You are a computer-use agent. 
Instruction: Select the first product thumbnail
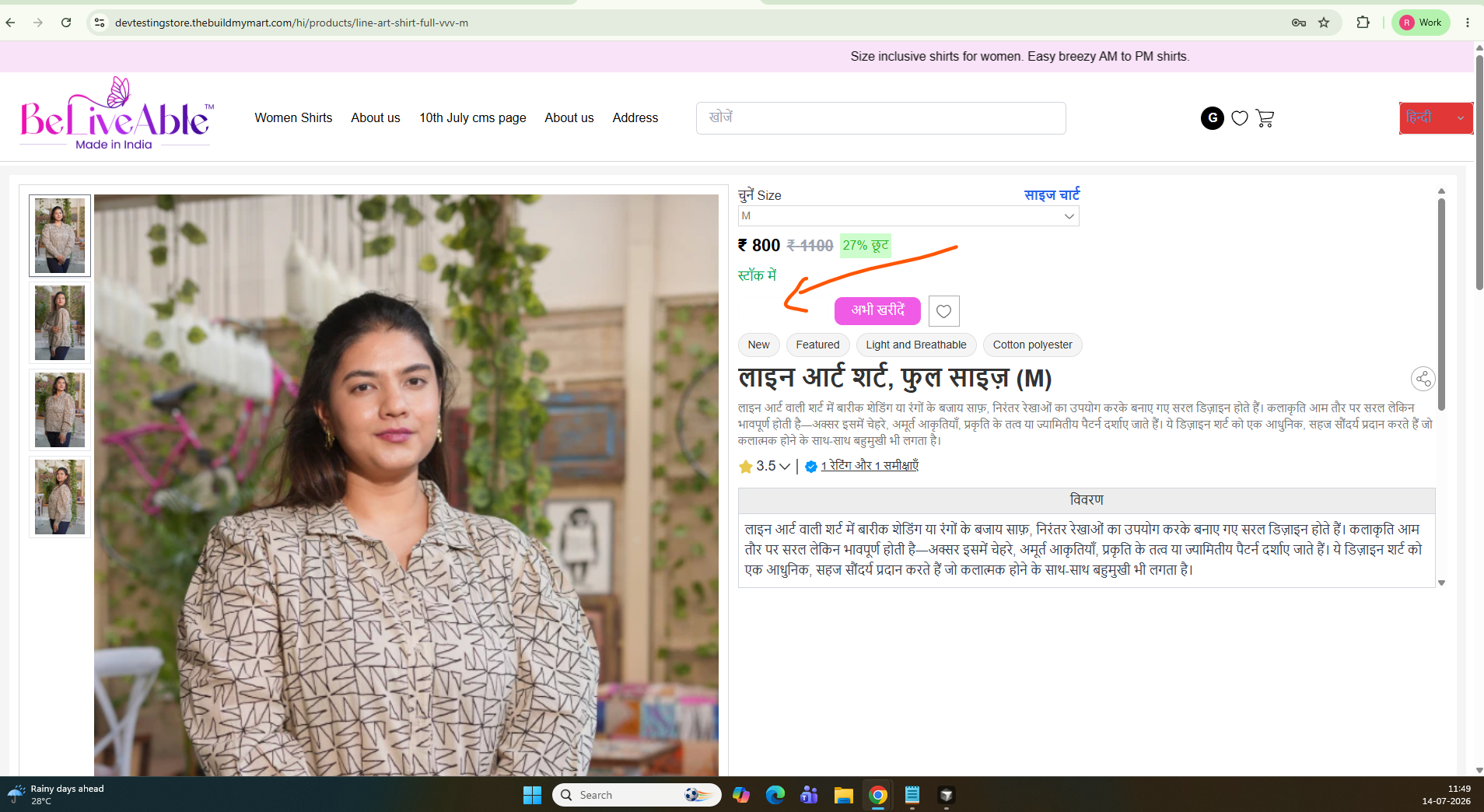(x=60, y=236)
